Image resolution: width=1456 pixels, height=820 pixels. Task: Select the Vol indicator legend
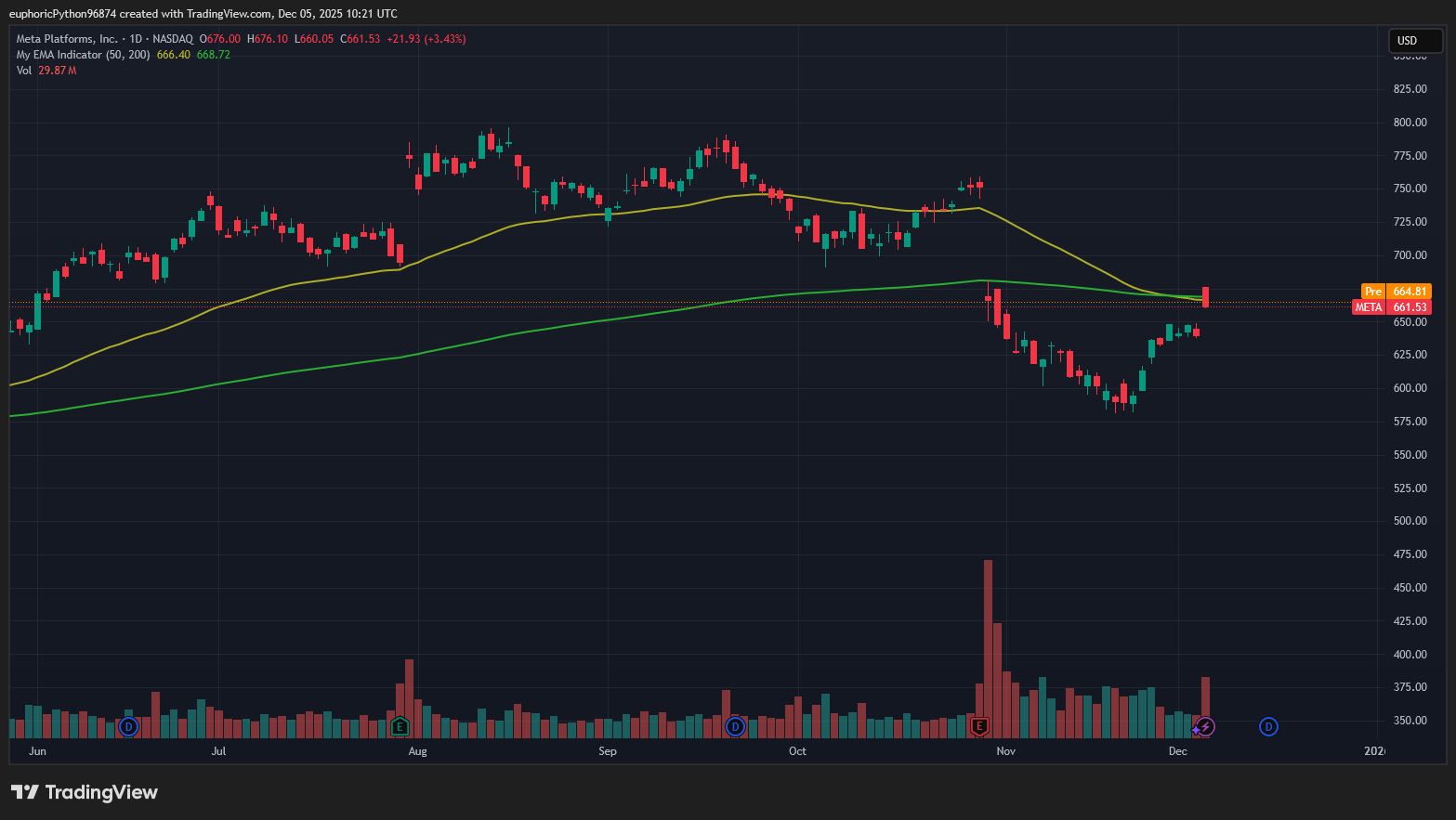coord(24,71)
